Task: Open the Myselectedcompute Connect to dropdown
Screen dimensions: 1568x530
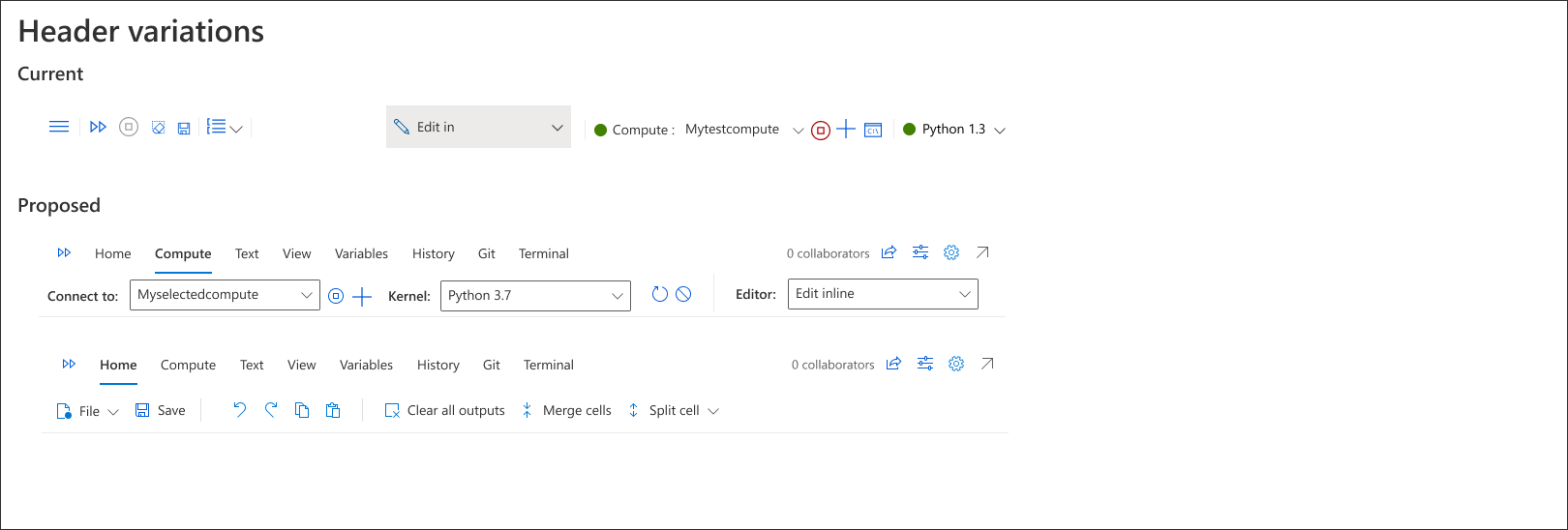Action: (x=225, y=295)
